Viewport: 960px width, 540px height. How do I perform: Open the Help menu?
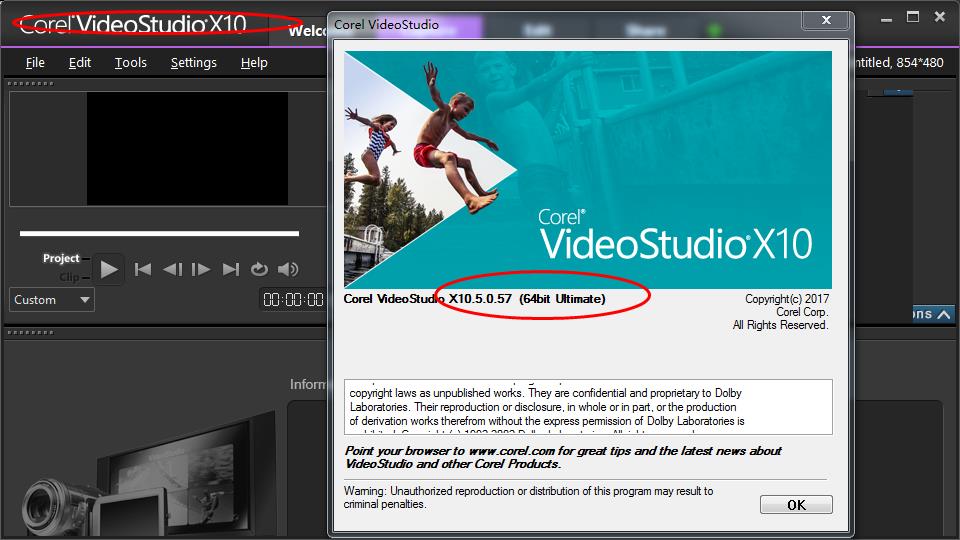pos(254,62)
